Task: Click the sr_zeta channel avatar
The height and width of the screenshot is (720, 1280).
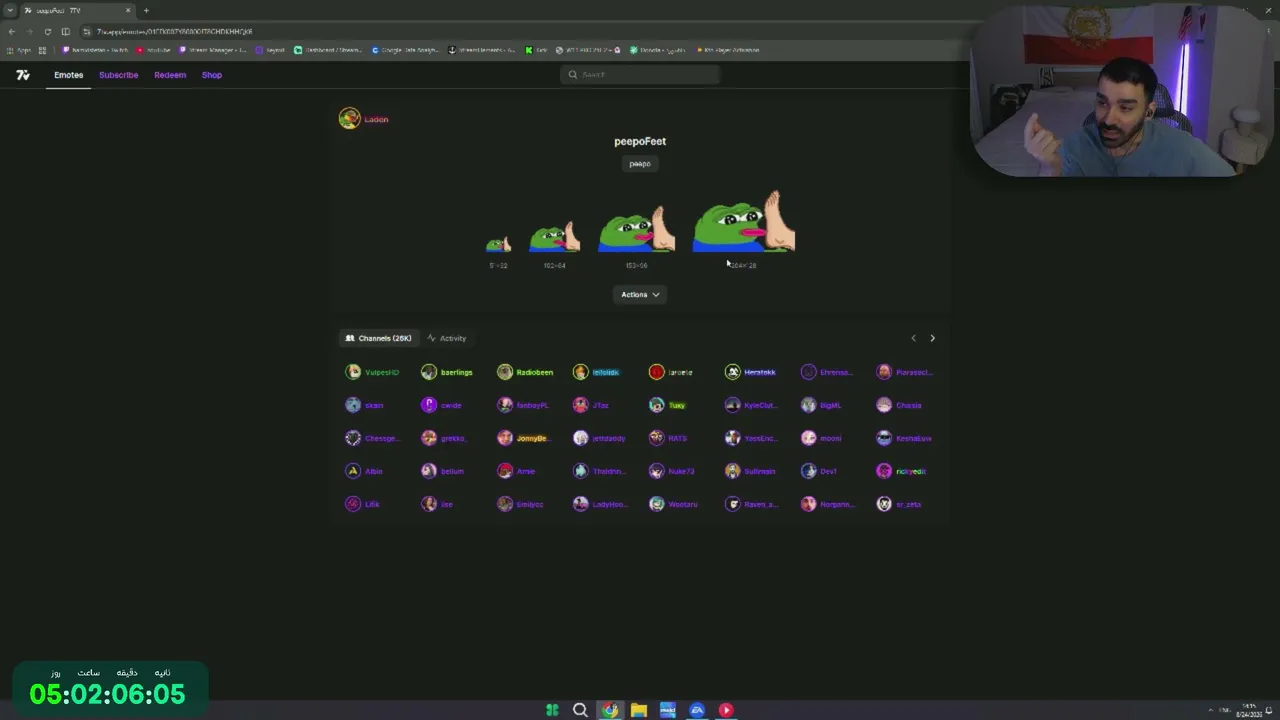Action: (884, 504)
